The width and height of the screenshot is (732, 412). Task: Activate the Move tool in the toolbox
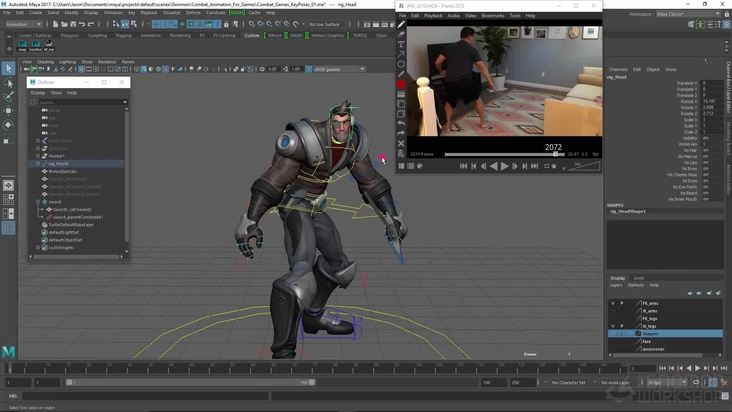point(8,111)
